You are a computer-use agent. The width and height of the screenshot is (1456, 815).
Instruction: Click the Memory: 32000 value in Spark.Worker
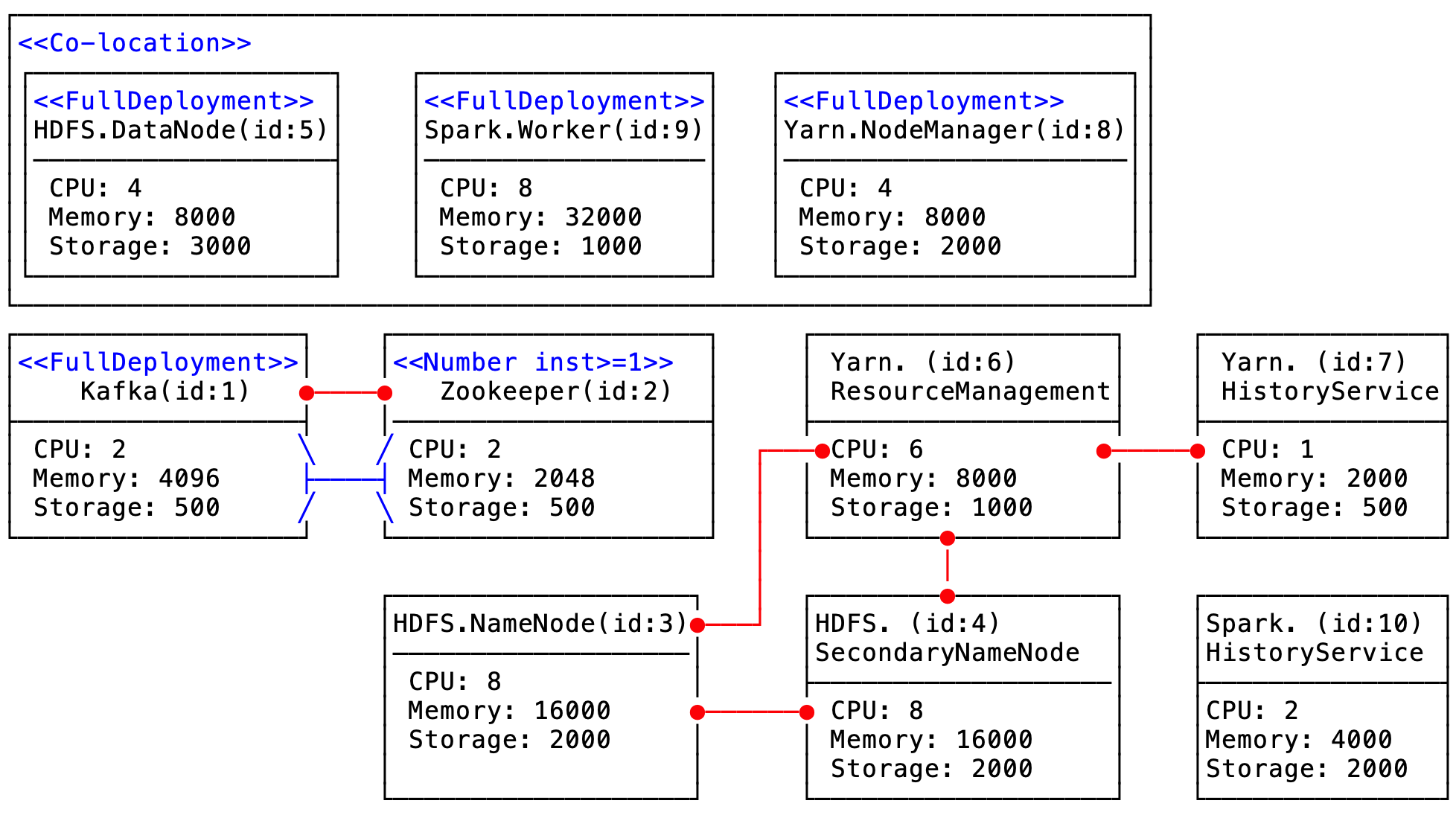(x=540, y=217)
